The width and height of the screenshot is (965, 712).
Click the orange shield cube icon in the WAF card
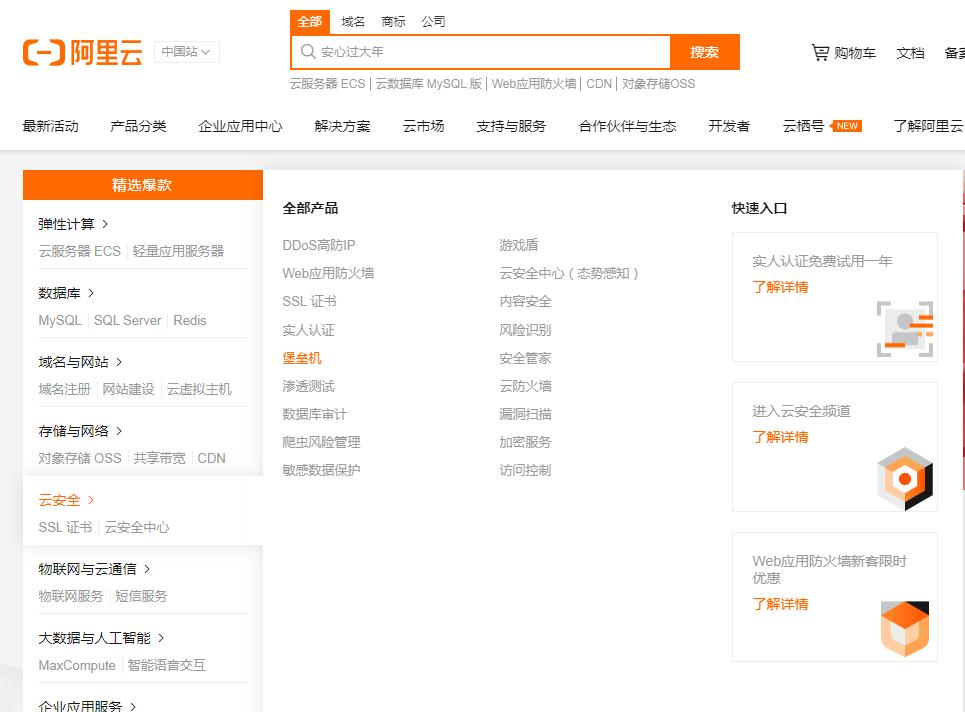pos(905,628)
